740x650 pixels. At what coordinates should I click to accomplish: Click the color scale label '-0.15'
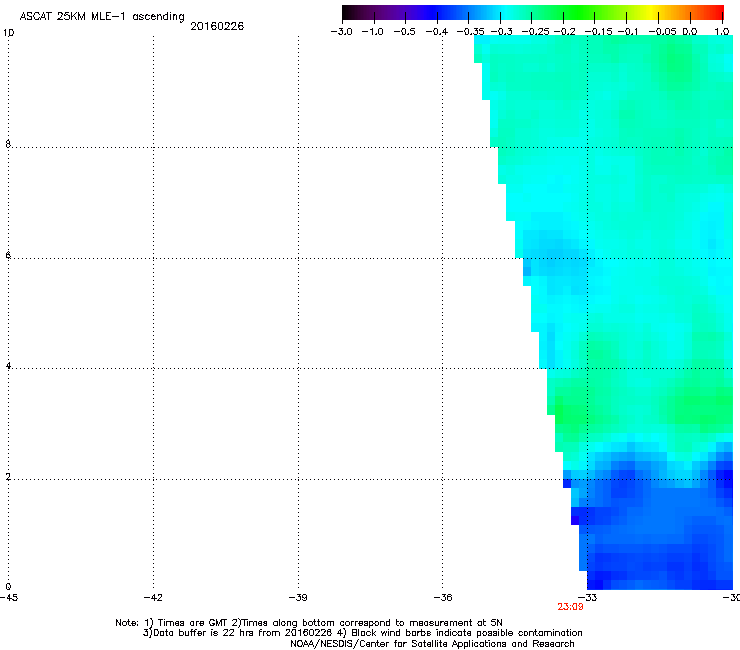(x=598, y=32)
